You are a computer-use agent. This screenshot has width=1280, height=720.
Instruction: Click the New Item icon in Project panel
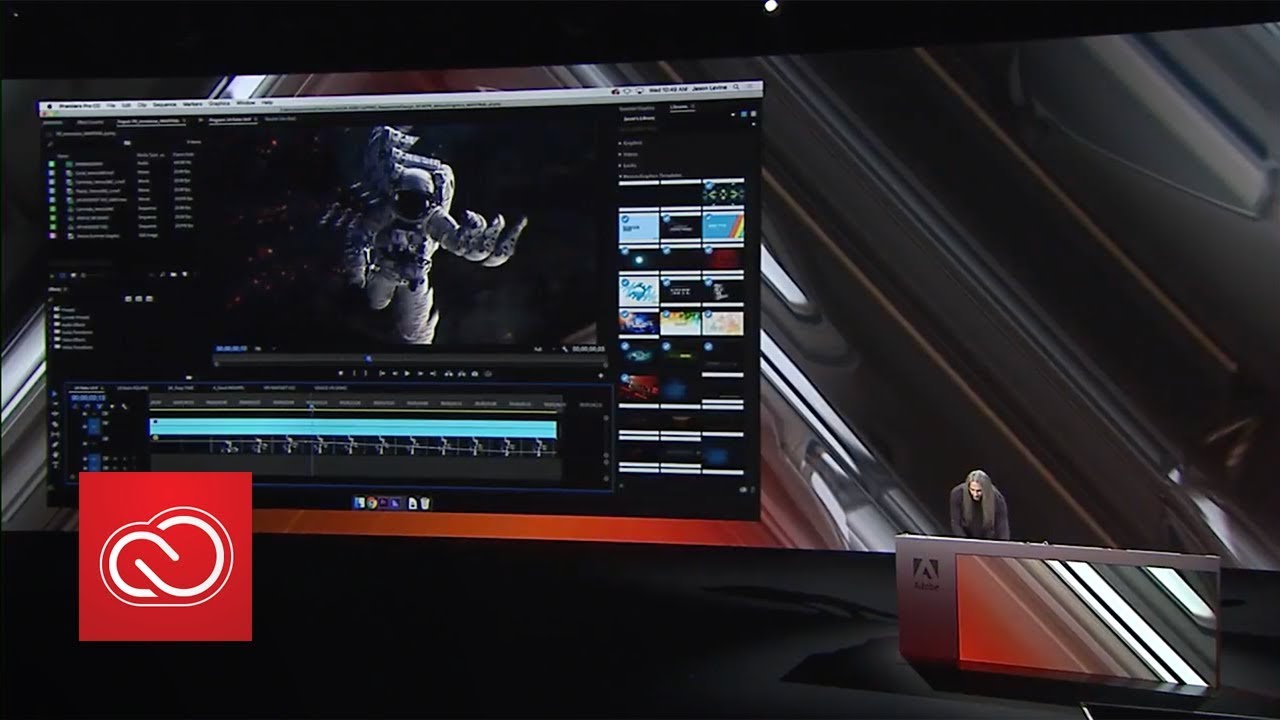[x=184, y=274]
